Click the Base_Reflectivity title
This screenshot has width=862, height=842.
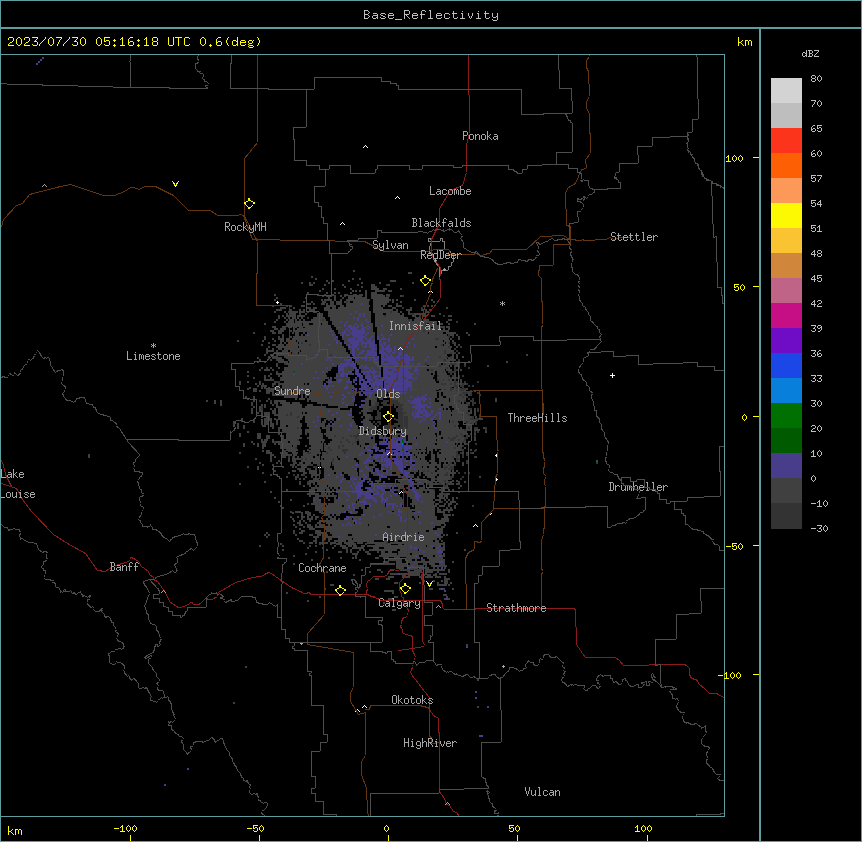431,15
